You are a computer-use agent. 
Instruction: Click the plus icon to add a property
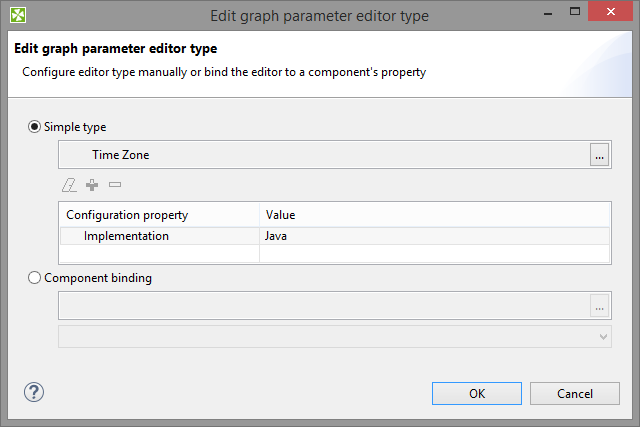coord(92,185)
